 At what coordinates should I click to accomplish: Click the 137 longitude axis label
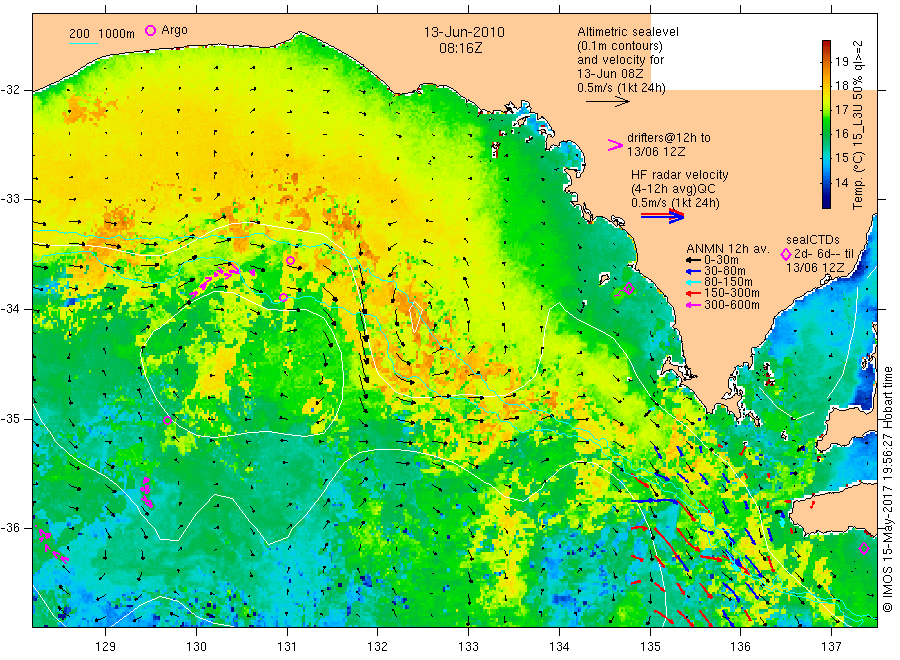[831, 647]
